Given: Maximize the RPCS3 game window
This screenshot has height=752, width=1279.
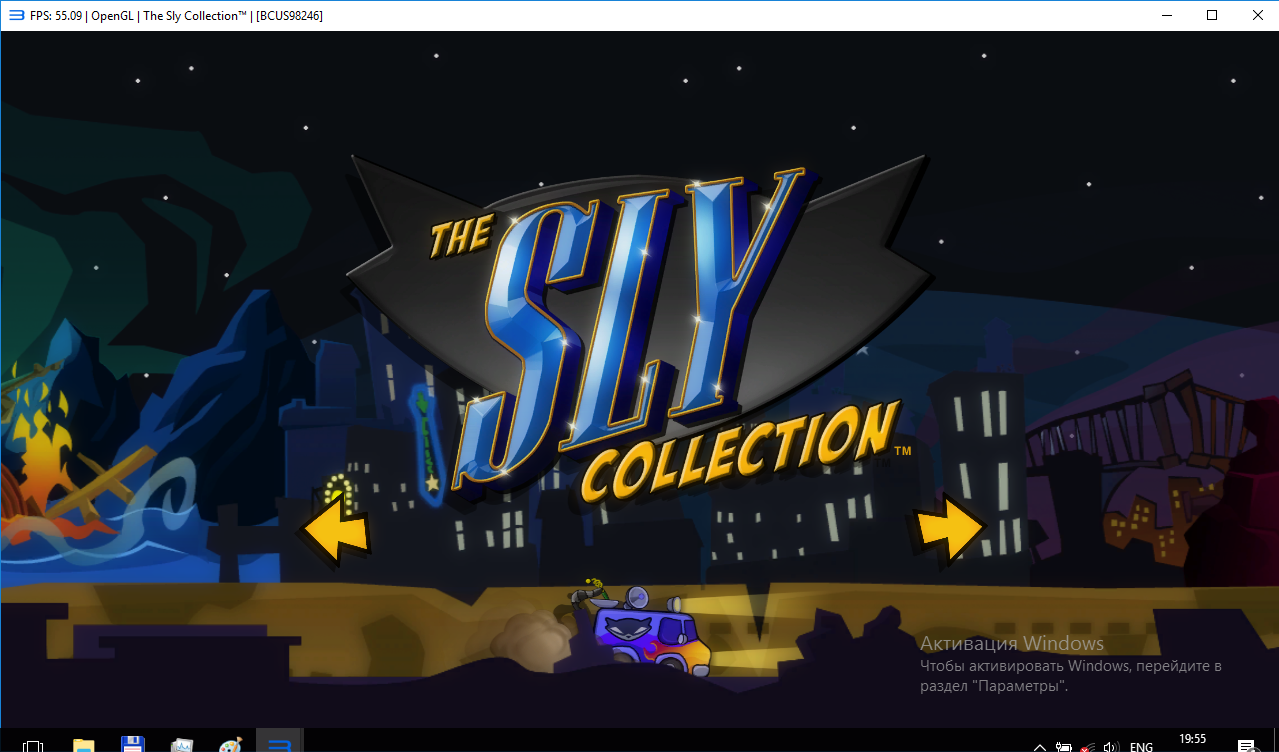Looking at the screenshot, I should 1212,15.
